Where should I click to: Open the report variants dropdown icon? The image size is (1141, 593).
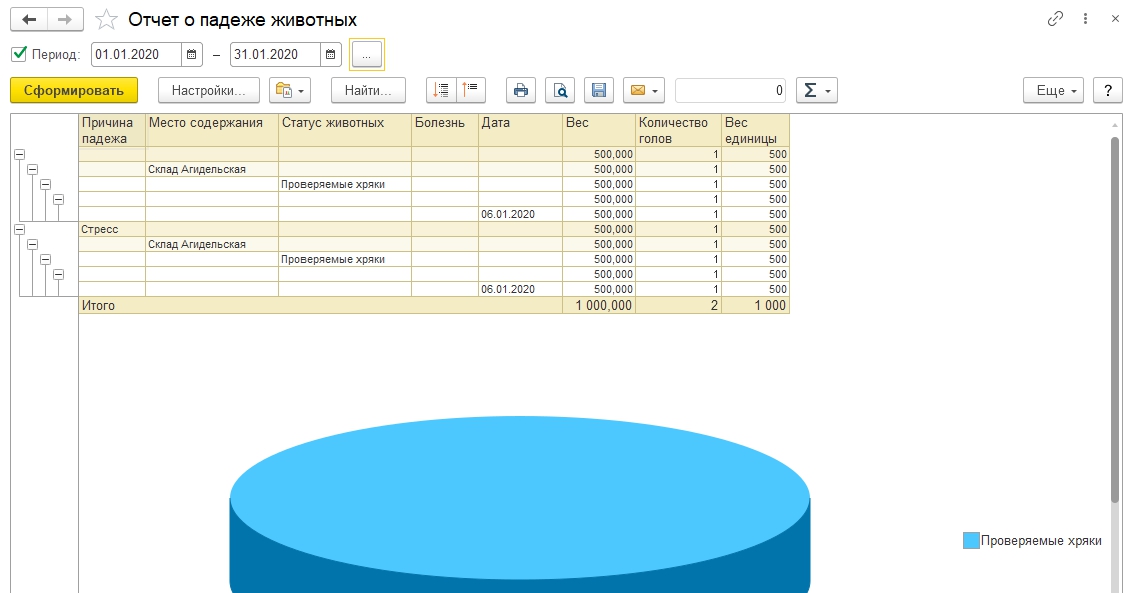point(290,90)
